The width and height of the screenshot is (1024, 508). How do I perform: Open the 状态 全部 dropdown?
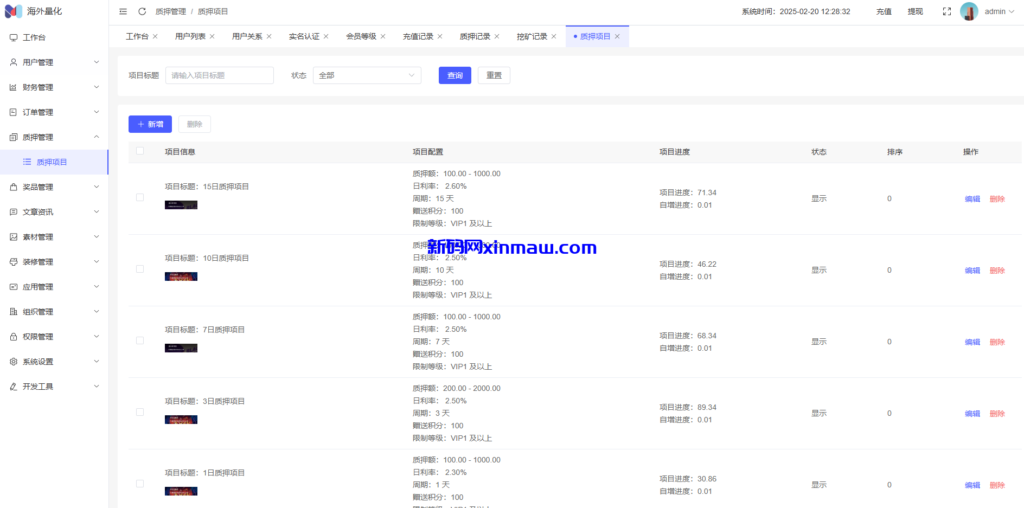[x=367, y=76]
